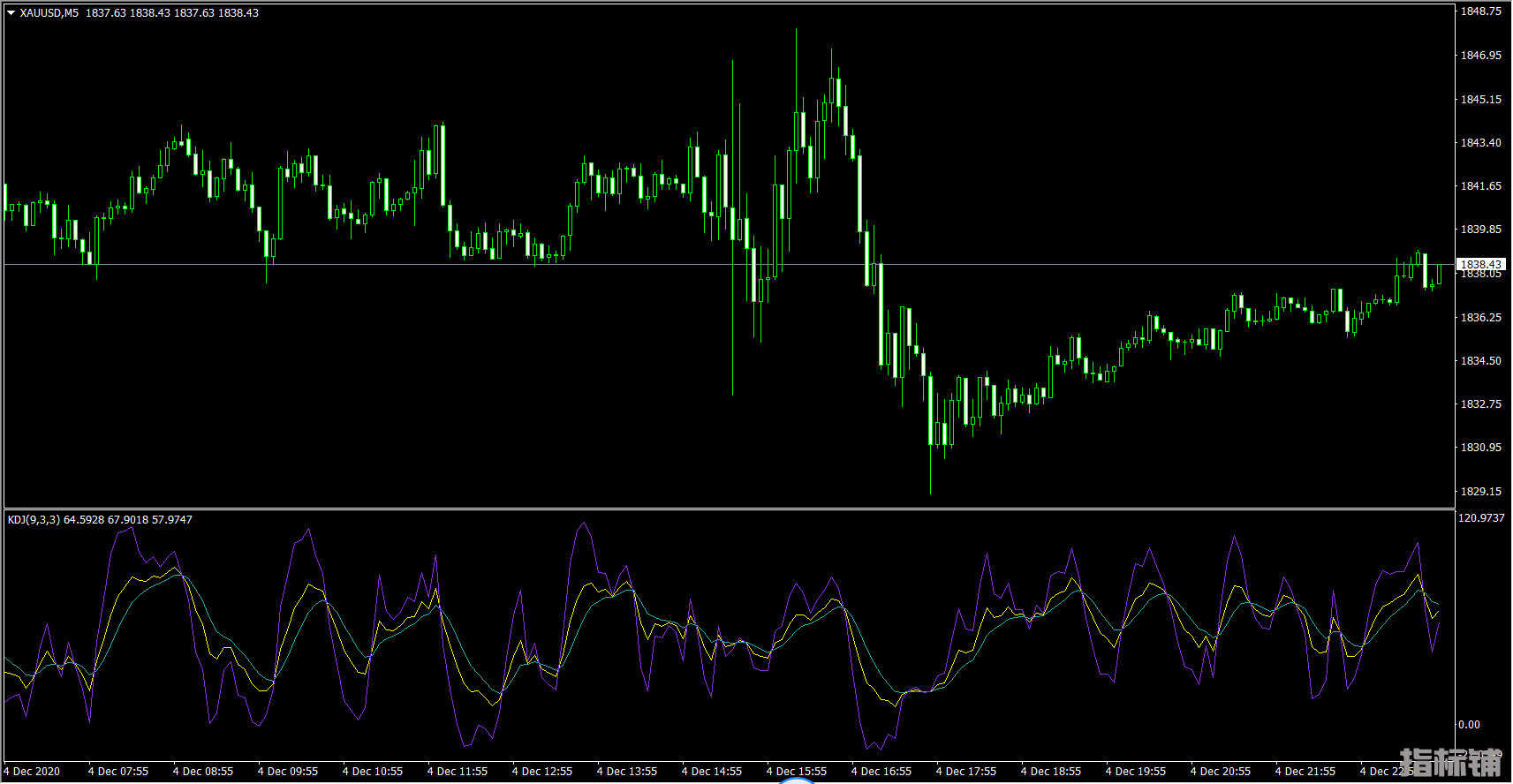
Task: Click the 4 Dec 16:55 time label
Action: 881,772
